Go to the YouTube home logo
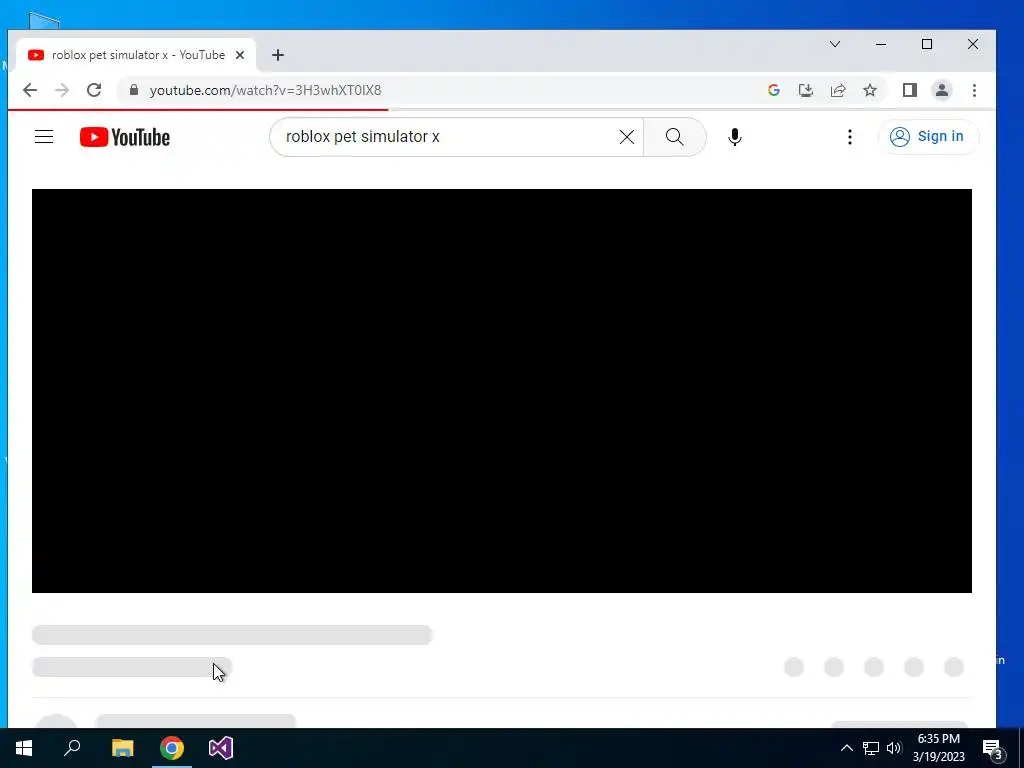Image resolution: width=1024 pixels, height=768 pixels. (125, 137)
